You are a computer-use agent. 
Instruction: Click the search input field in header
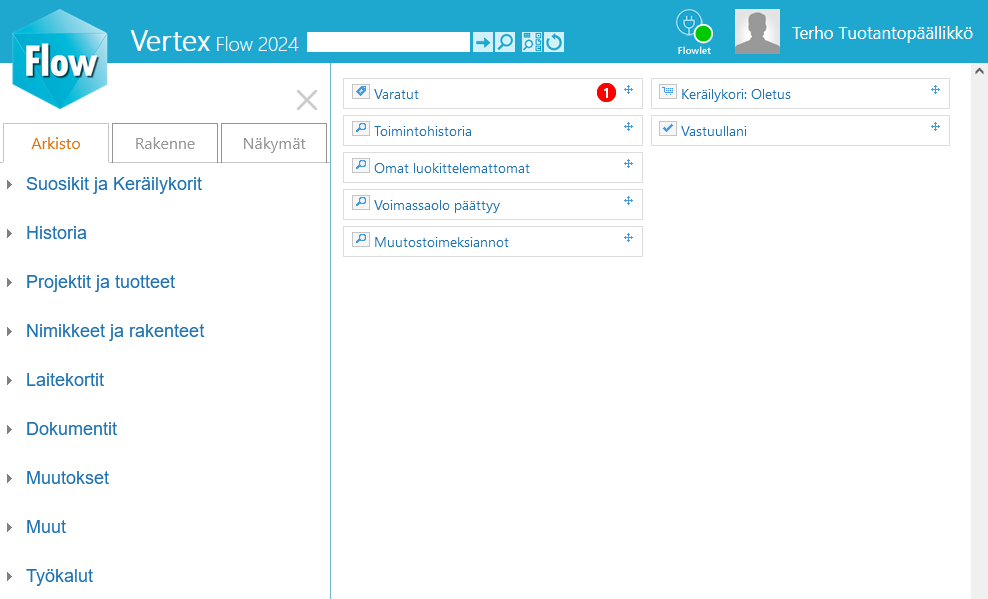pos(388,42)
